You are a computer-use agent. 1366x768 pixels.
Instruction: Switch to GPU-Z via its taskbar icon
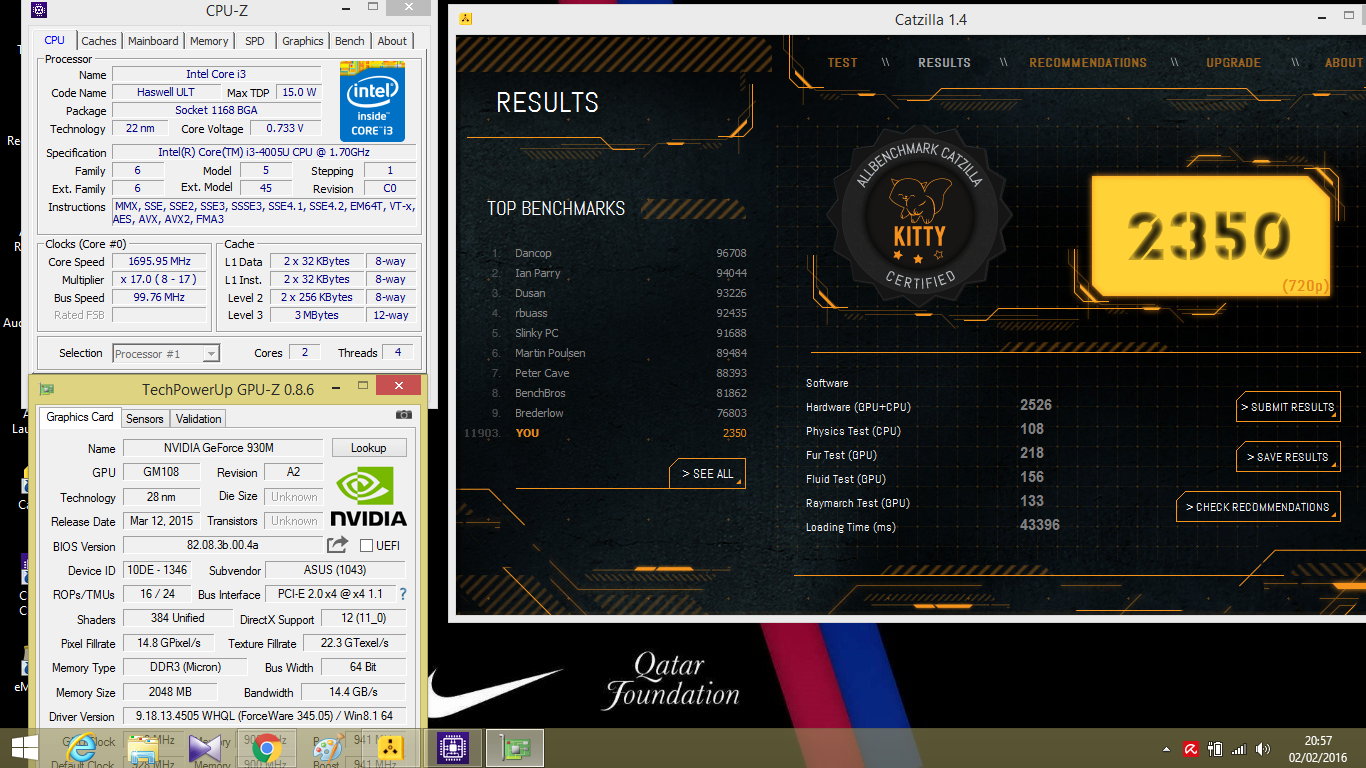pos(515,748)
